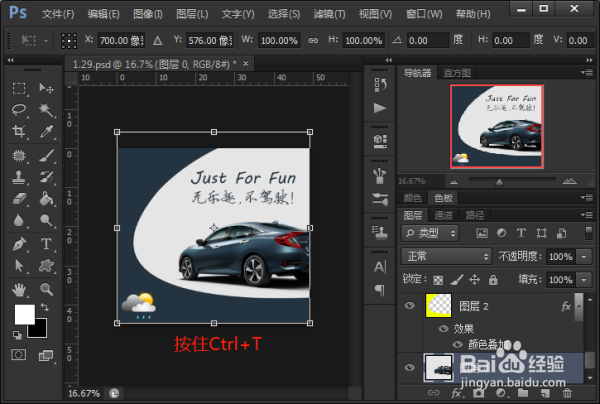The image size is (600, 404).
Task: Select the Custom Shape tool
Action: coord(46,266)
